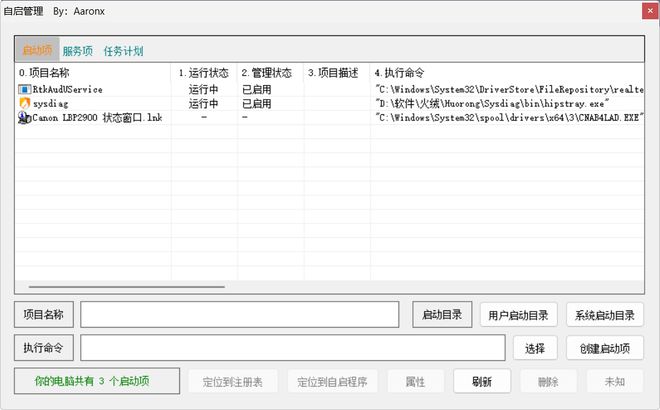Click the 选择 button
This screenshot has width=660, height=410.
pos(535,348)
